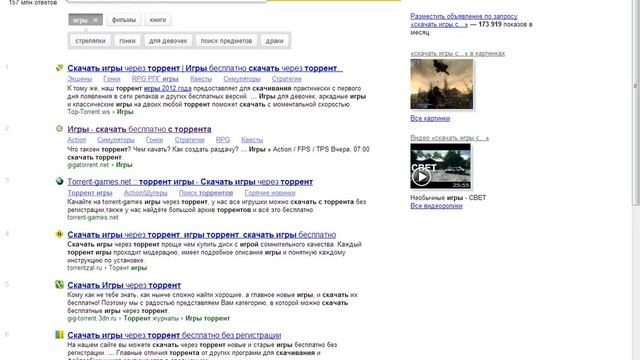This screenshot has width=640, height=360.
Task: Open 'Гонки' sitelink under gigatorrent result
Action: (154, 140)
